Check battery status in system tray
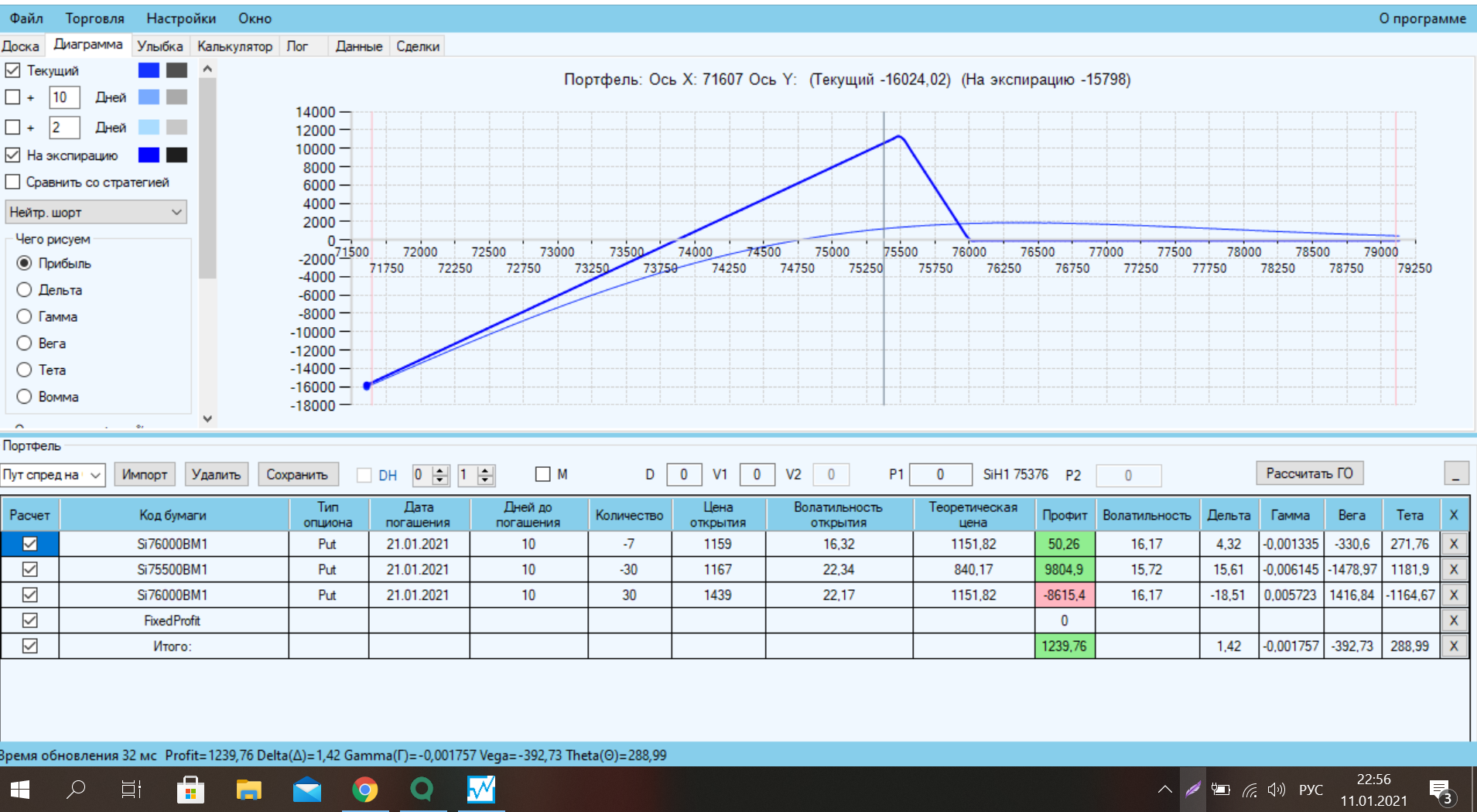The image size is (1477, 812). tap(1221, 790)
